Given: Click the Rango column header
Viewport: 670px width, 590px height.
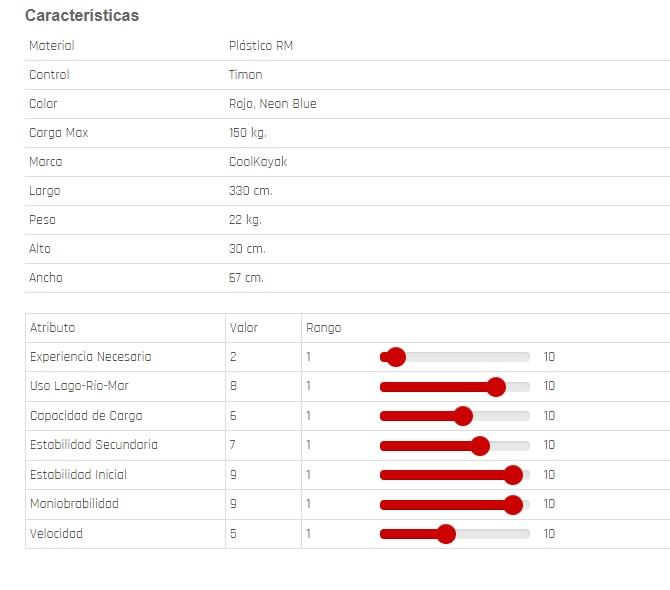Looking at the screenshot, I should (323, 328).
